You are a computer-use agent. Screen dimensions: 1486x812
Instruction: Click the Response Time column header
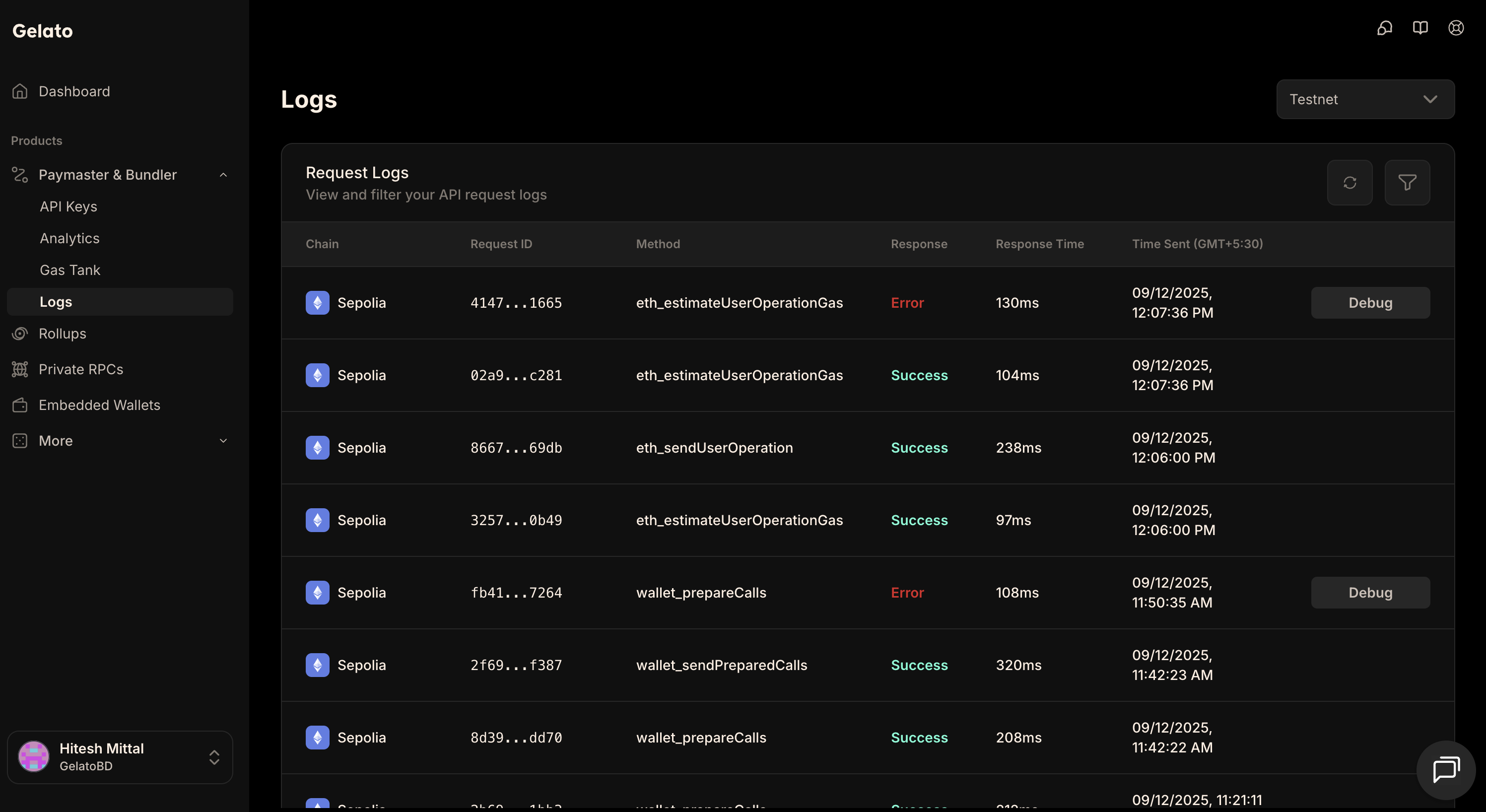point(1039,244)
